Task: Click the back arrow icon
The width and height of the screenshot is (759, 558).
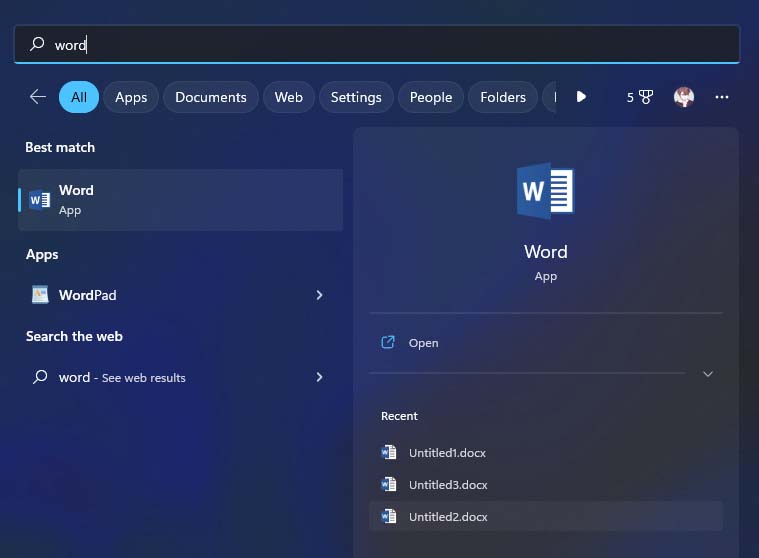Action: tap(38, 97)
